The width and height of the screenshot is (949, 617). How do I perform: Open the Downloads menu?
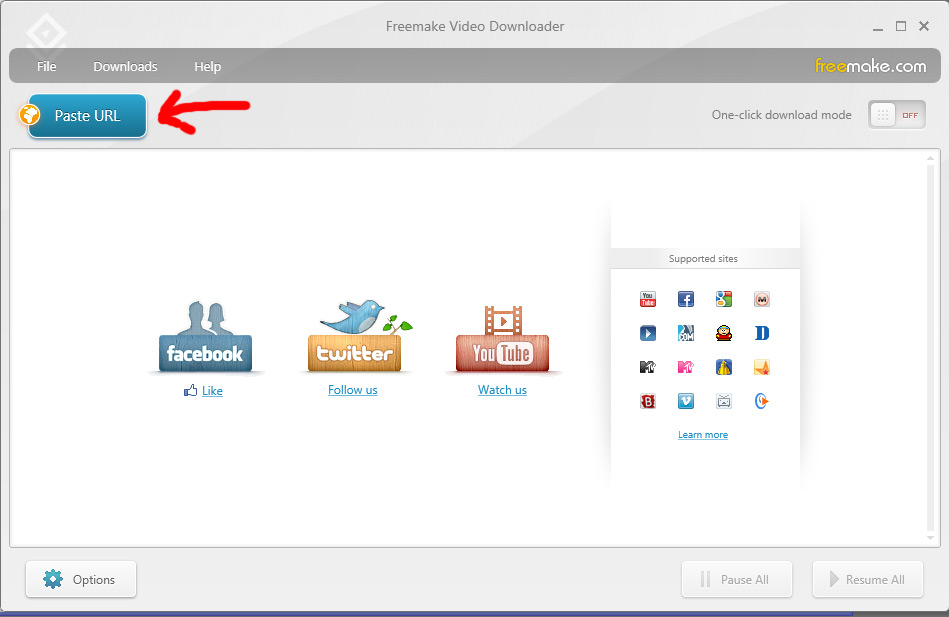(125, 67)
